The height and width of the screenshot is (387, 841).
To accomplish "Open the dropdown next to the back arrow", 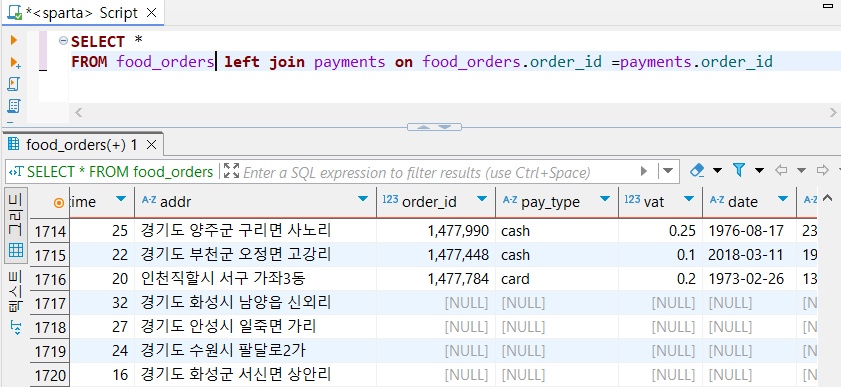I will (x=801, y=171).
